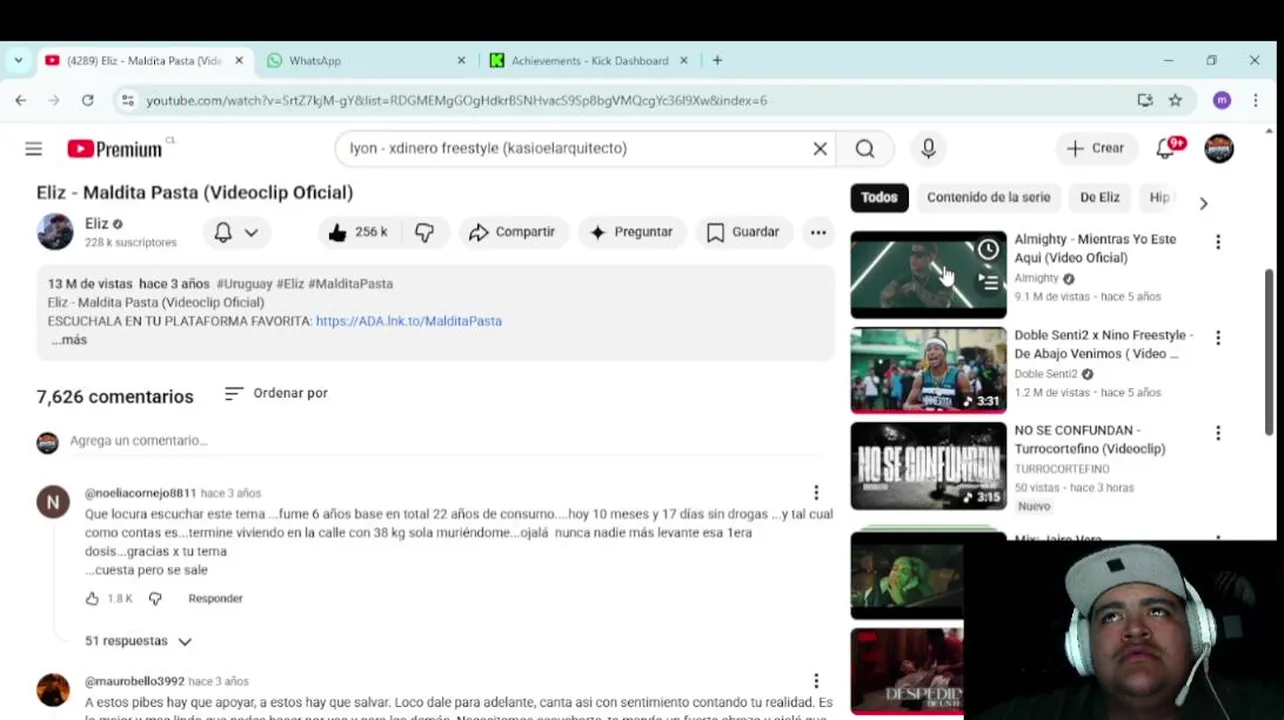Image resolution: width=1284 pixels, height=720 pixels.
Task: Click the magnifier search button
Action: tap(865, 149)
